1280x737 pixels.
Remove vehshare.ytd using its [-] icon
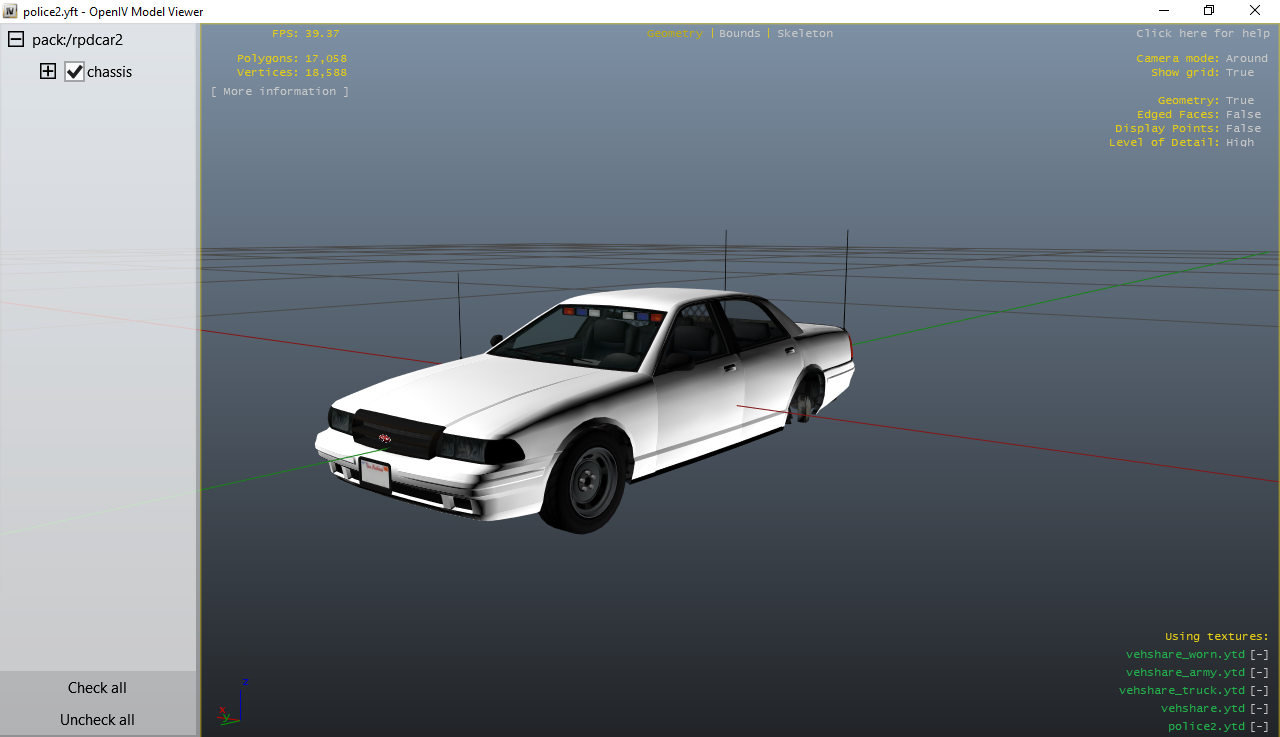(x=1259, y=709)
